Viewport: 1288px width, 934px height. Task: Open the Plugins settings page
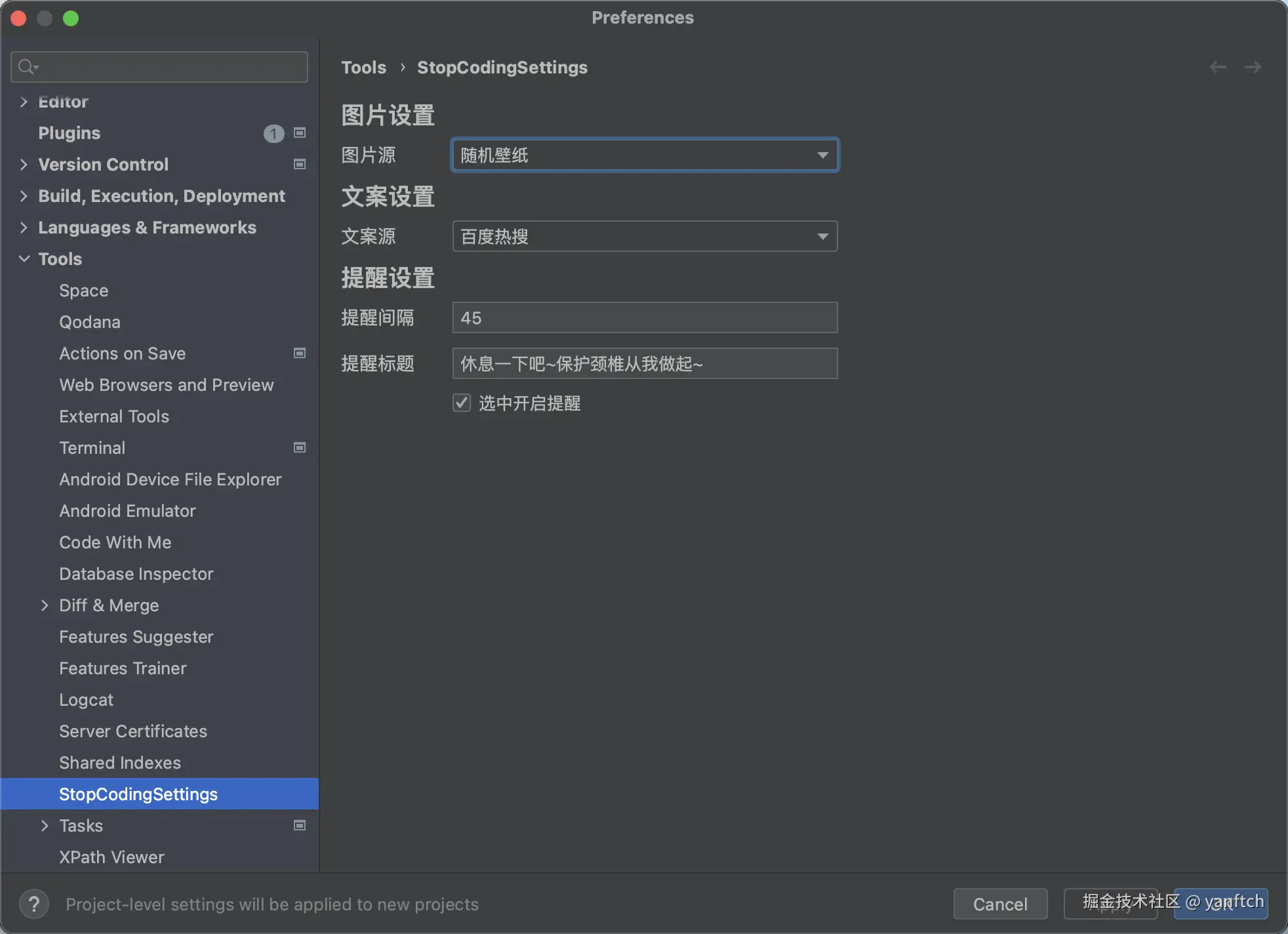[70, 133]
